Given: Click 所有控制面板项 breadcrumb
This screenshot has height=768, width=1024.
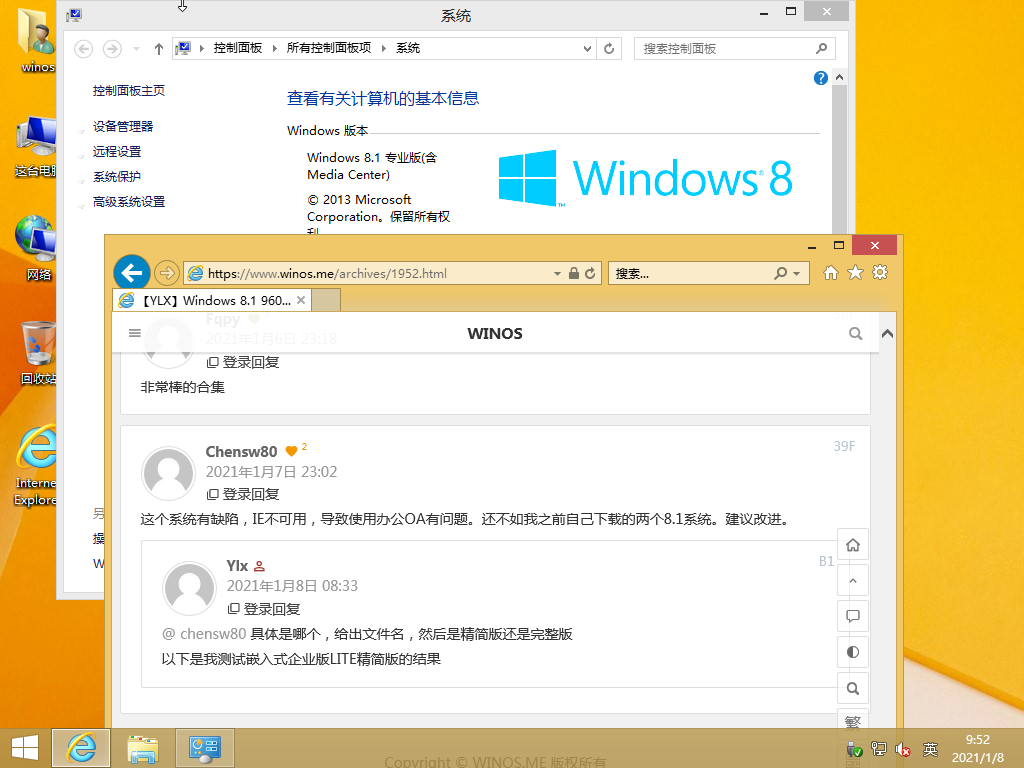Looking at the screenshot, I should [328, 48].
